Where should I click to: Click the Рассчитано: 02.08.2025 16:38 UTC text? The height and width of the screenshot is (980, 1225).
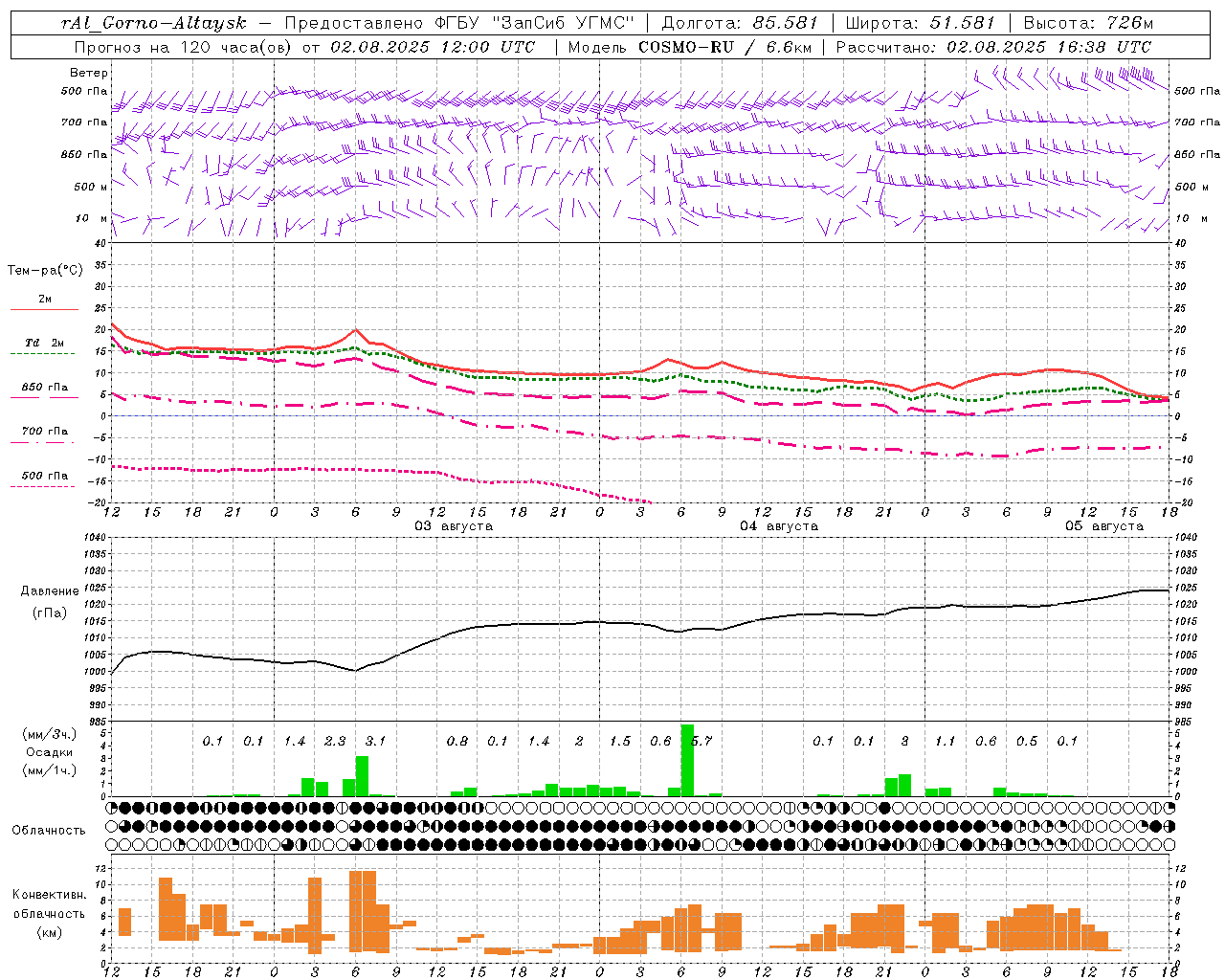click(x=993, y=47)
